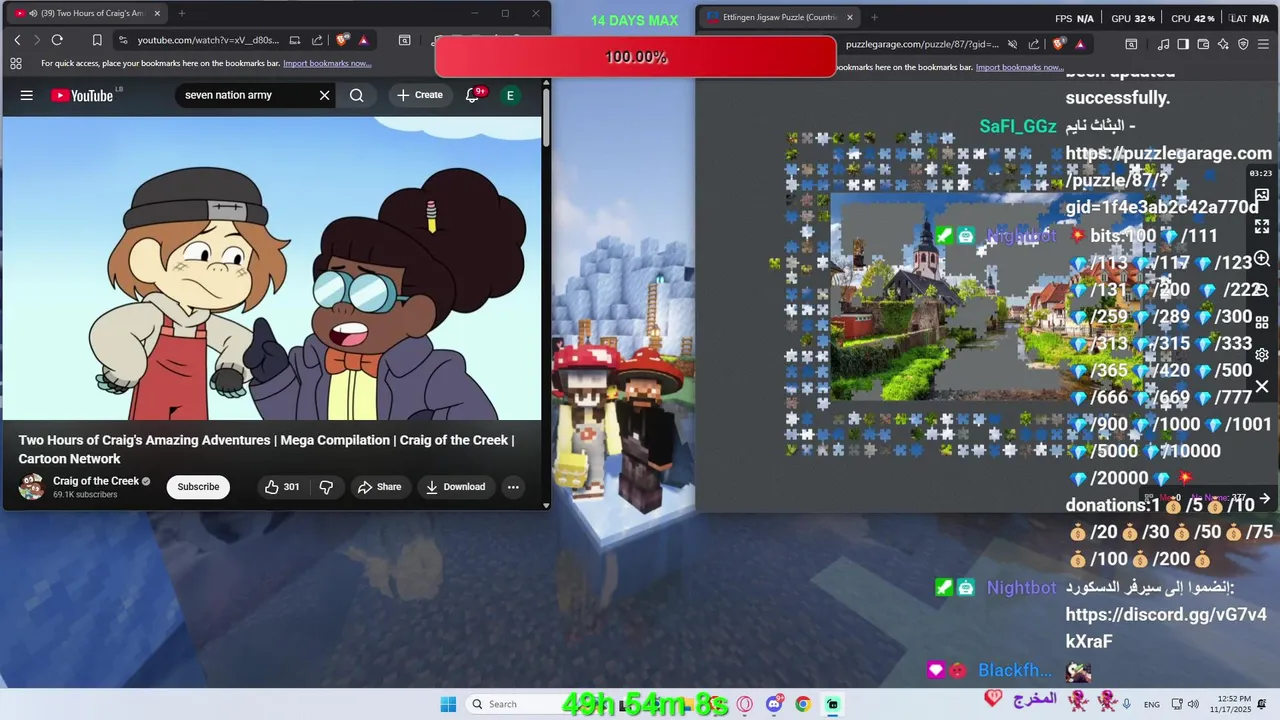Open the media playlist music-note icon
The width and height of the screenshot is (1280, 720).
coord(1163,44)
